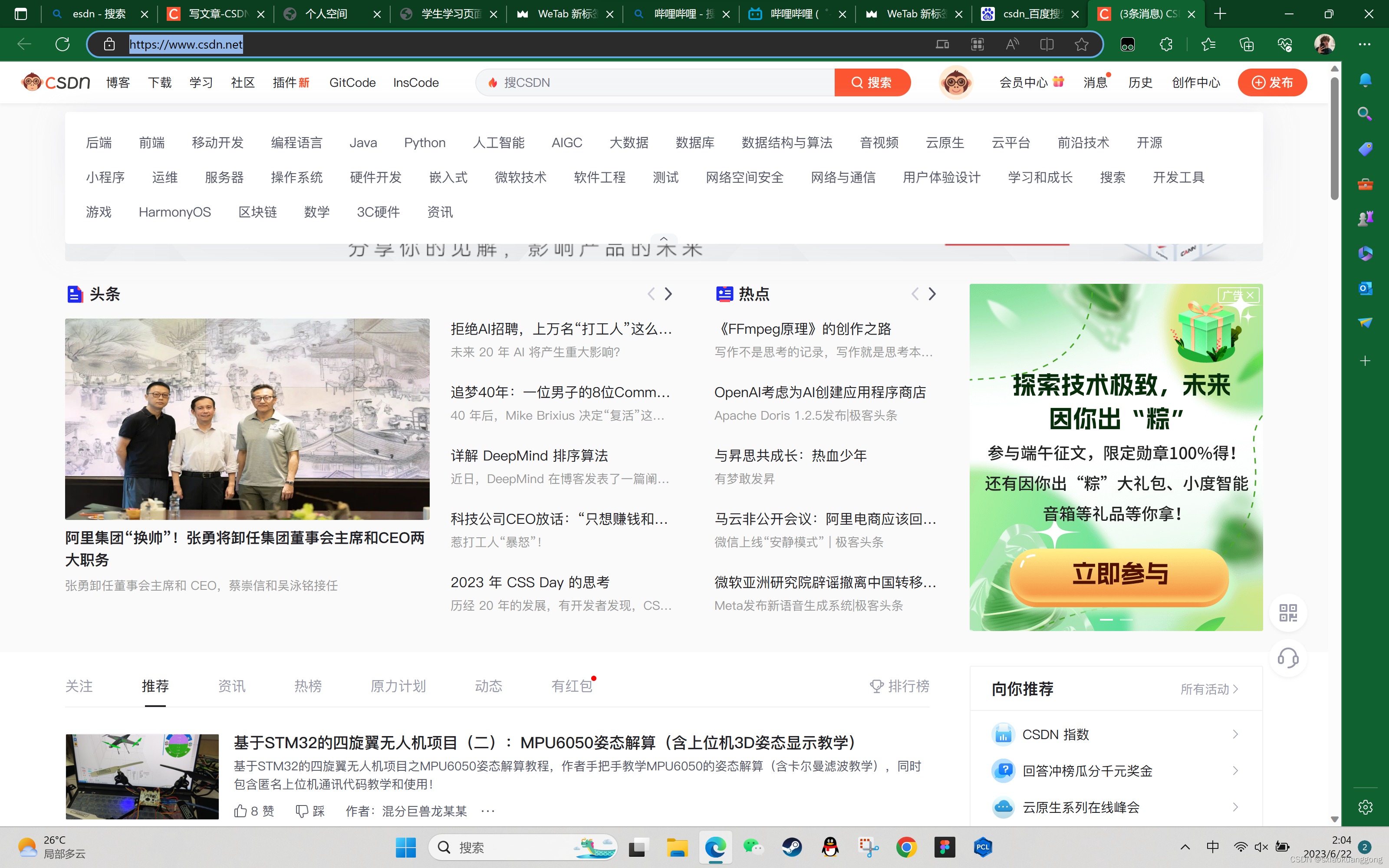Viewport: 1389px width, 868px height.
Task: Refresh the page with reload icon
Action: point(62,44)
